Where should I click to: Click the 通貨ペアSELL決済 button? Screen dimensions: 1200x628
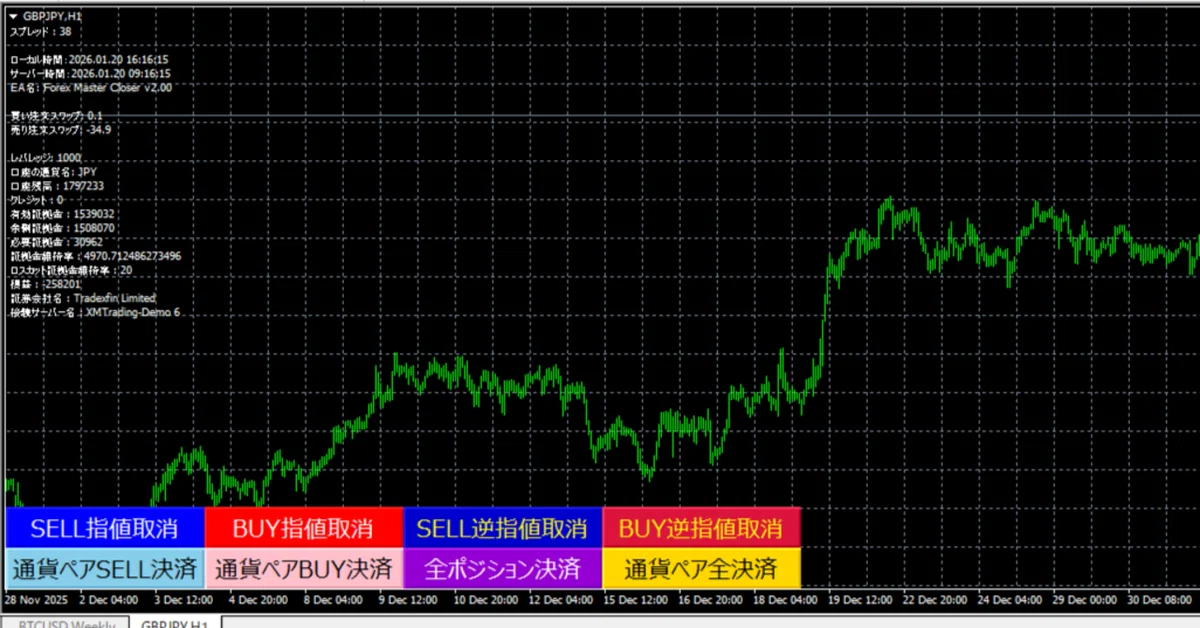[x=104, y=568]
